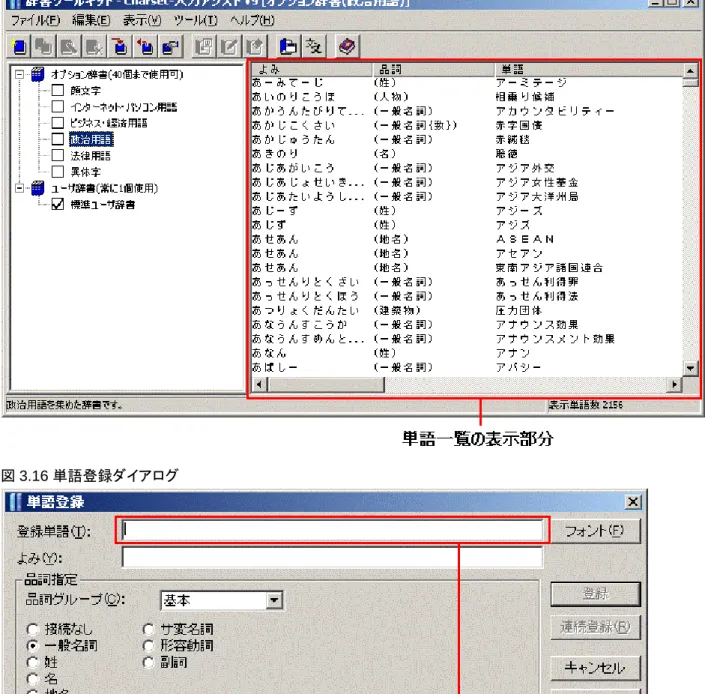Viewport: 705px width, 694px height.
Task: Click the word list scroll-up arrow
Action: tap(690, 71)
